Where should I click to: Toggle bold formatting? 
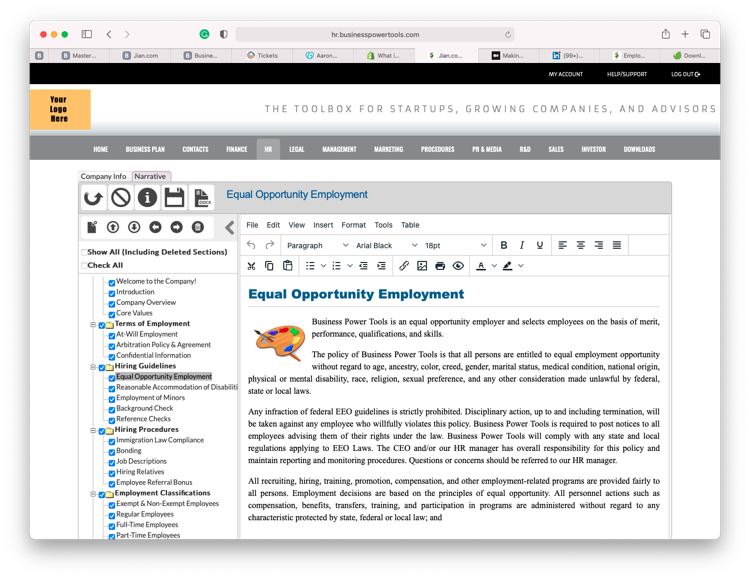(504, 245)
